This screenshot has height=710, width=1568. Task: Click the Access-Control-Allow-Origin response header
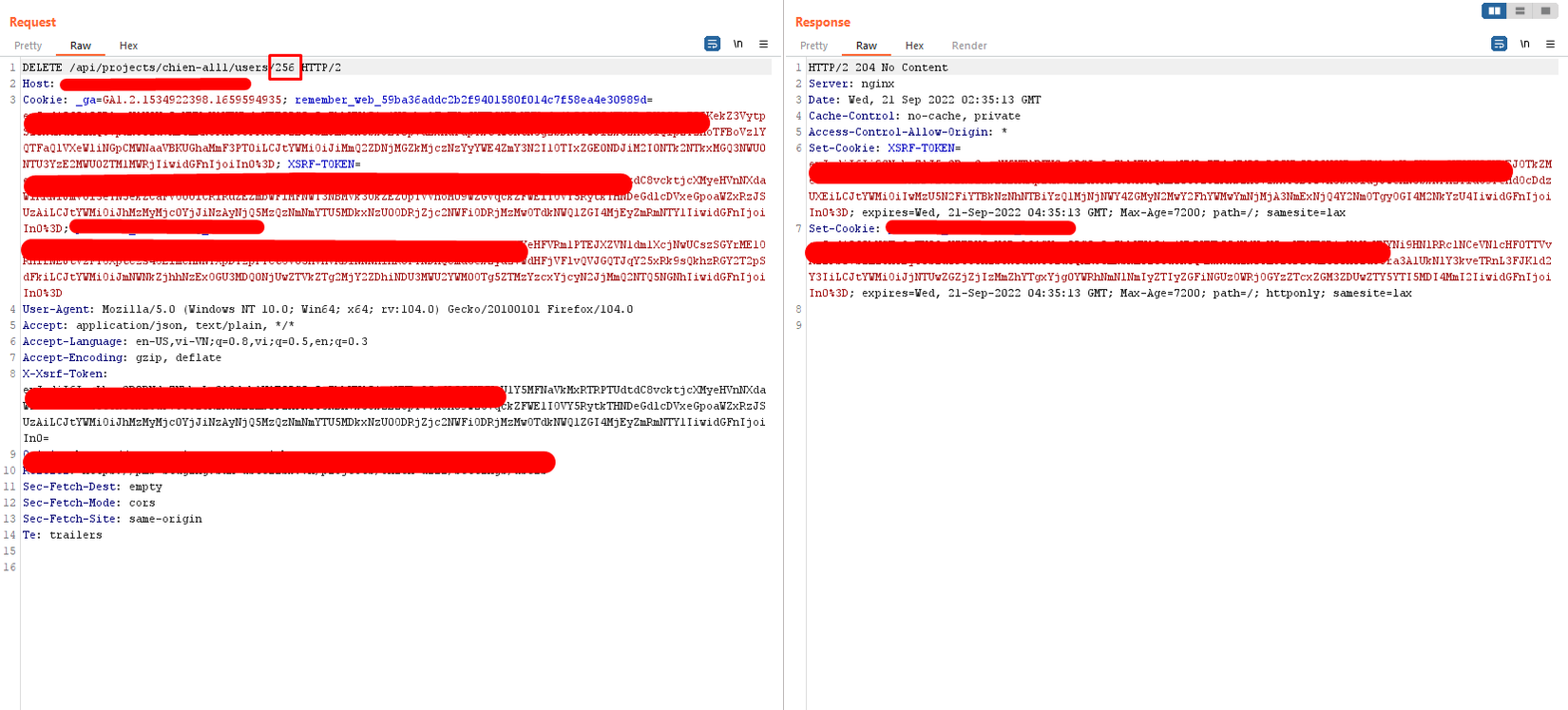(x=908, y=132)
